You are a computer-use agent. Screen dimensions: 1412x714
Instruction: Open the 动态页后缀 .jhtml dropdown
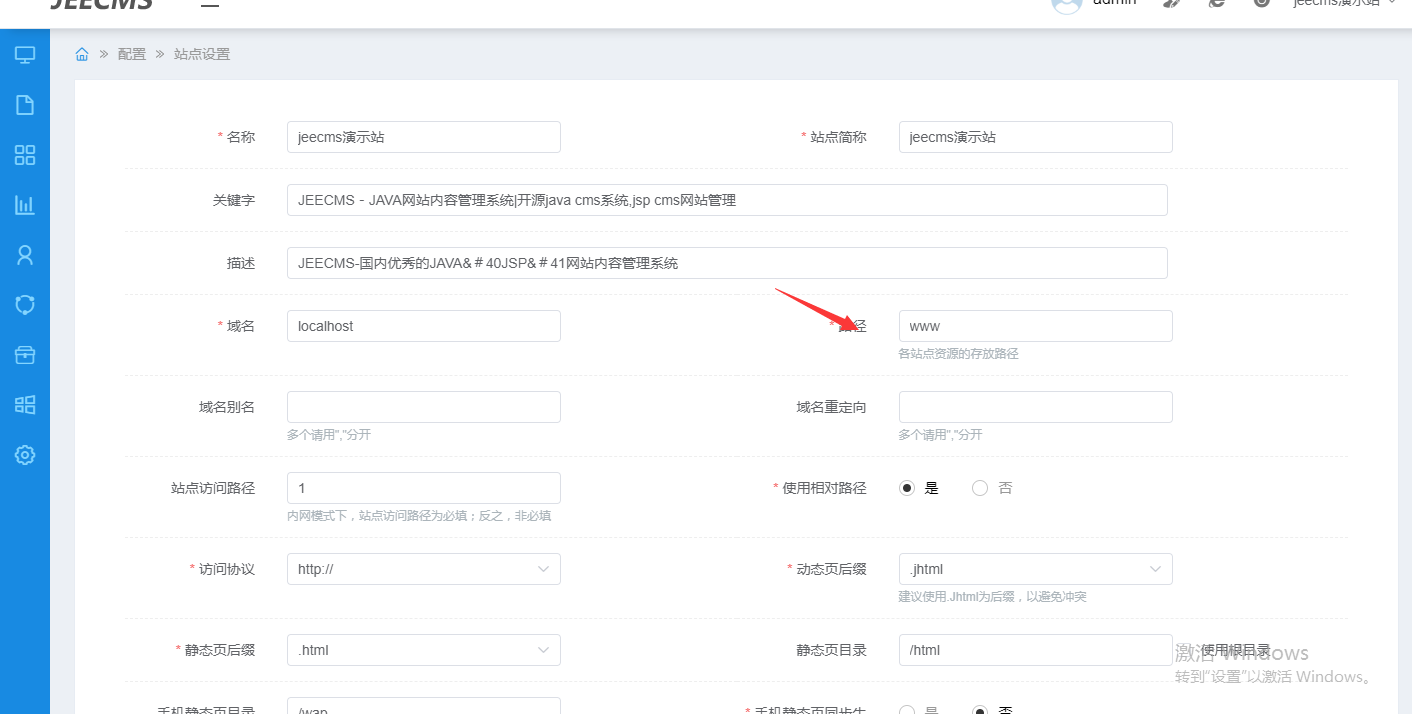[x=1036, y=569]
